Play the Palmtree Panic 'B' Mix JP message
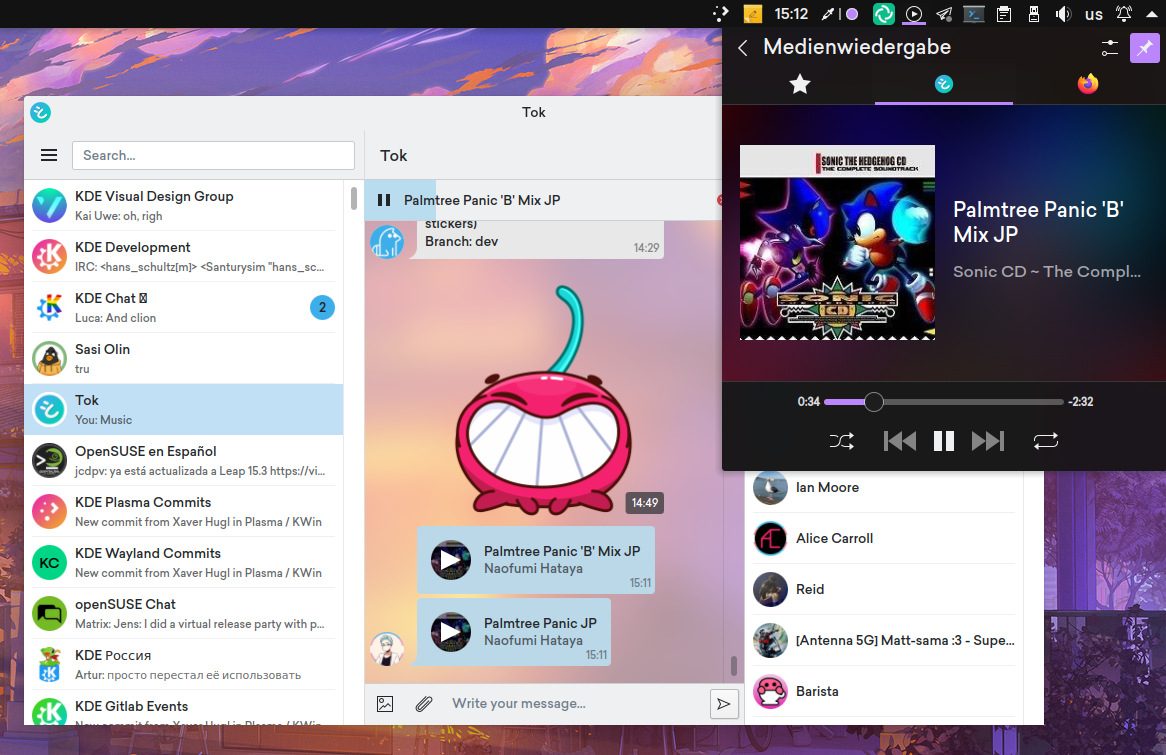 point(451,559)
